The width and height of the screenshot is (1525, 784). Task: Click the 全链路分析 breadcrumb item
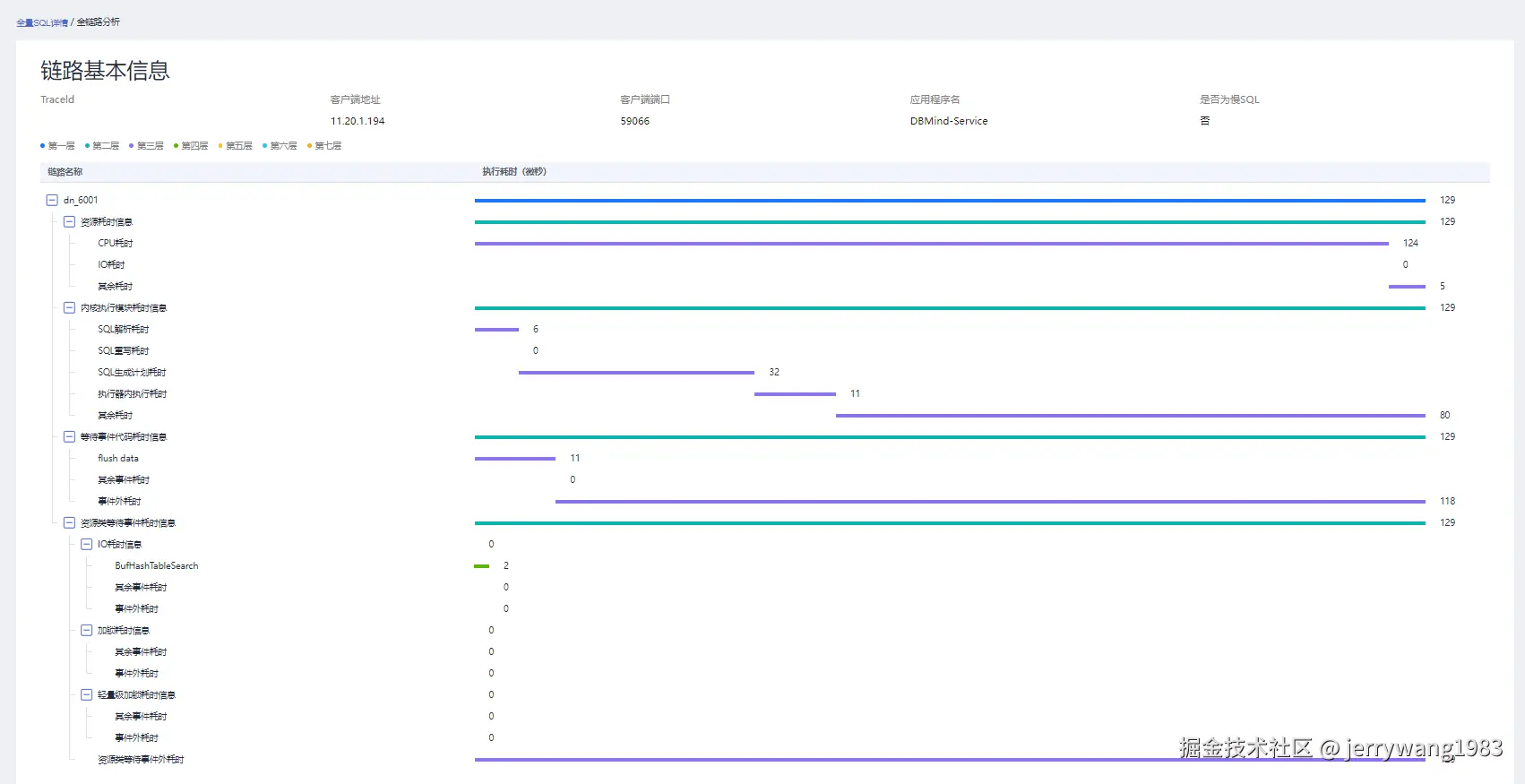pyautogui.click(x=99, y=22)
